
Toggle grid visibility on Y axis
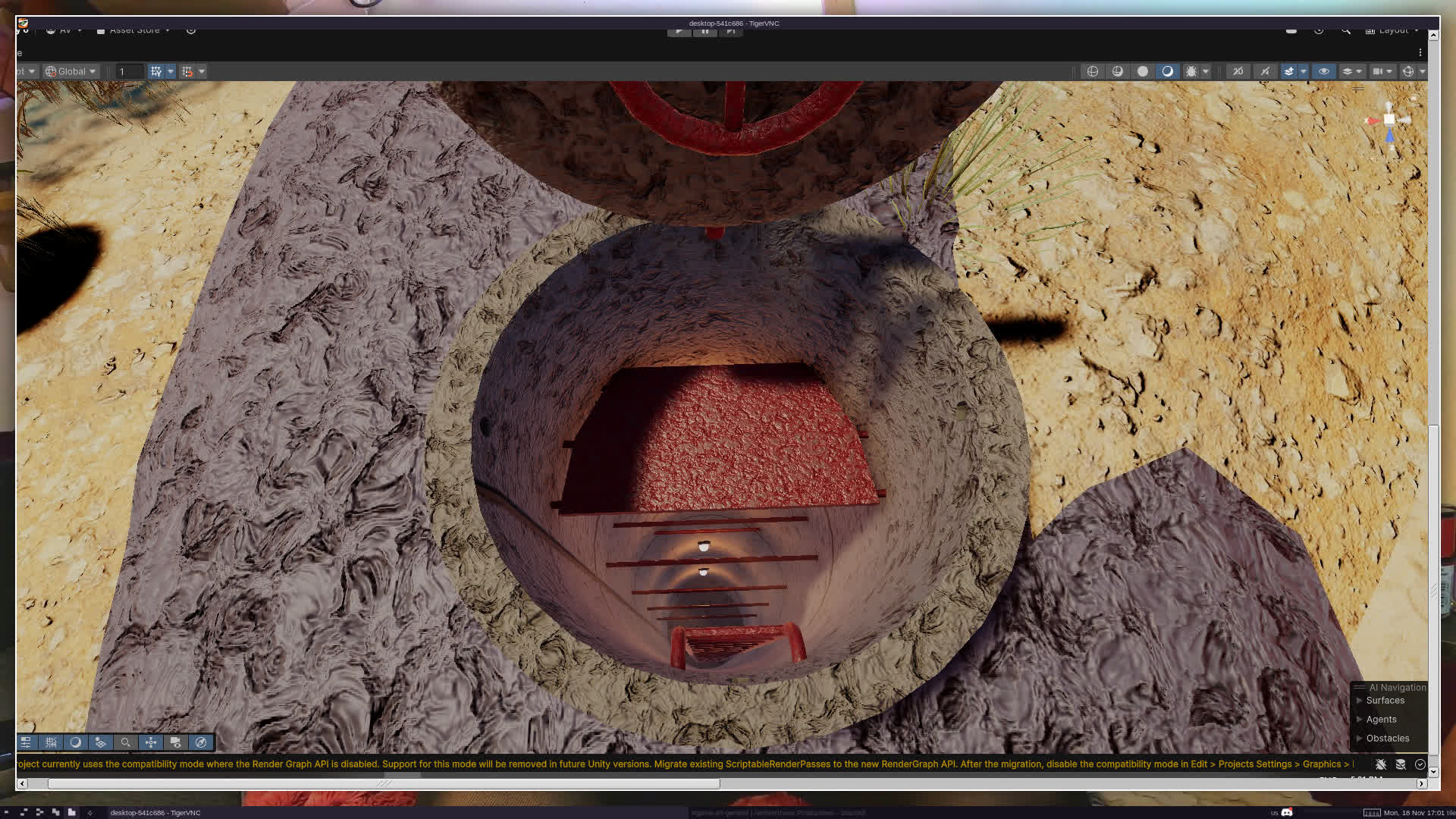coord(155,71)
